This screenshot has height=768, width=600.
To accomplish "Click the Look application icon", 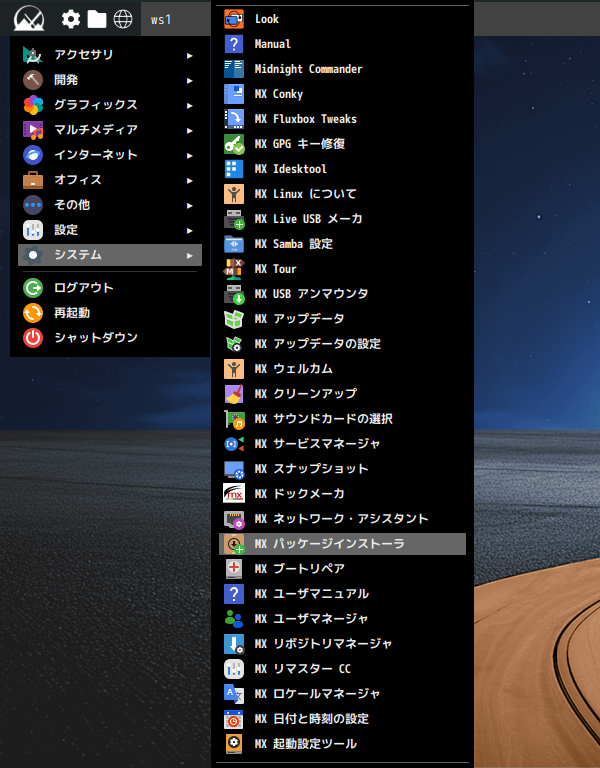I will pyautogui.click(x=234, y=19).
